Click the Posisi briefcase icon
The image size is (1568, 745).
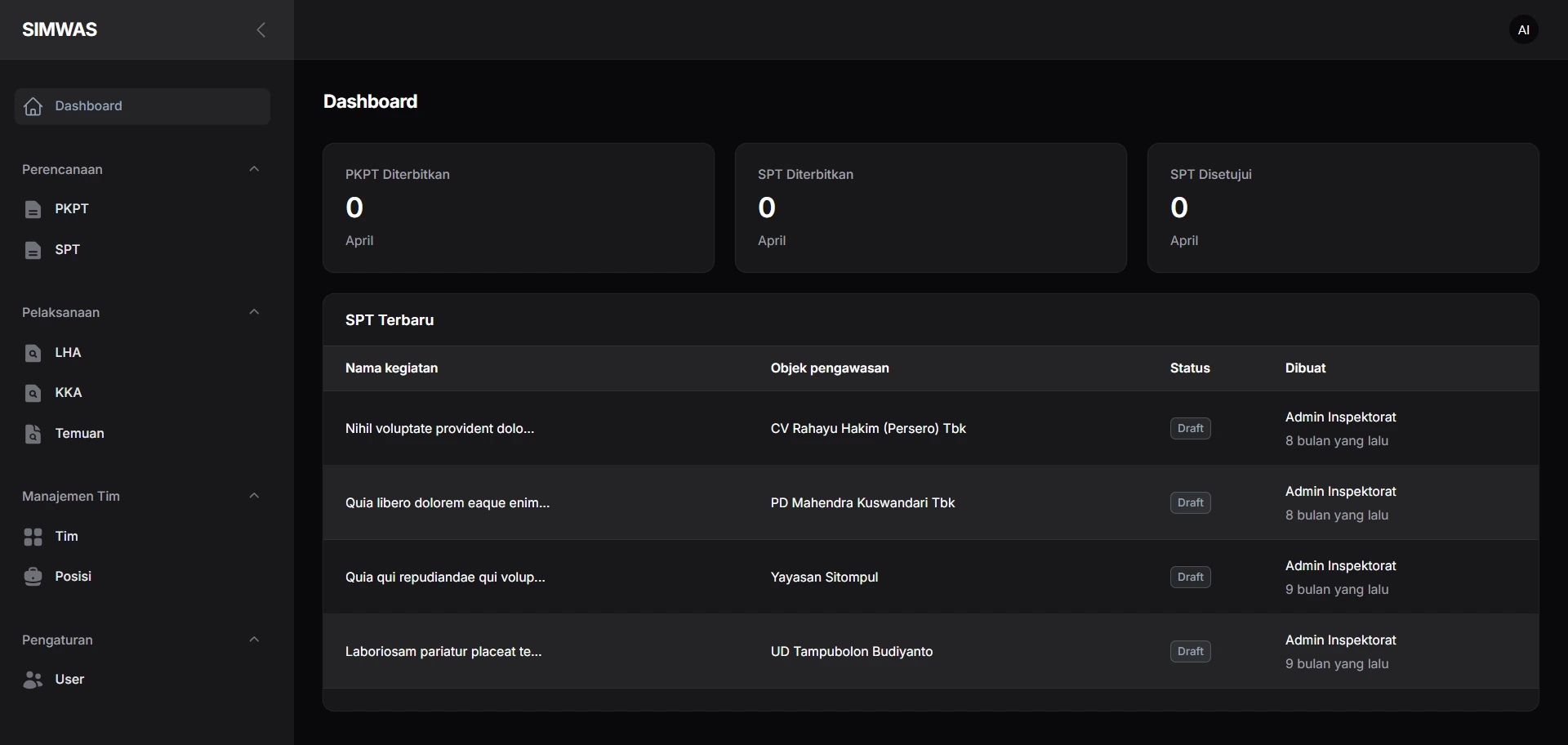click(x=33, y=577)
